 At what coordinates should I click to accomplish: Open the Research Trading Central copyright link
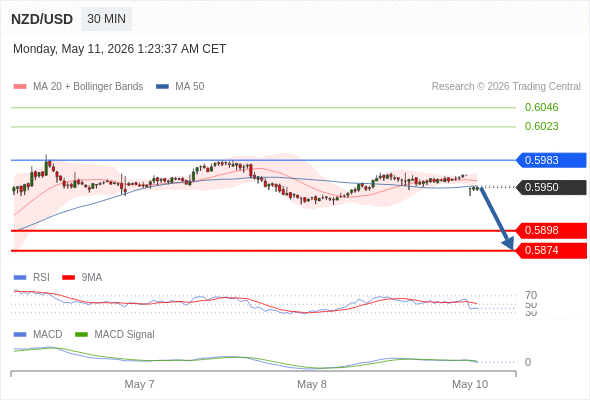(506, 87)
